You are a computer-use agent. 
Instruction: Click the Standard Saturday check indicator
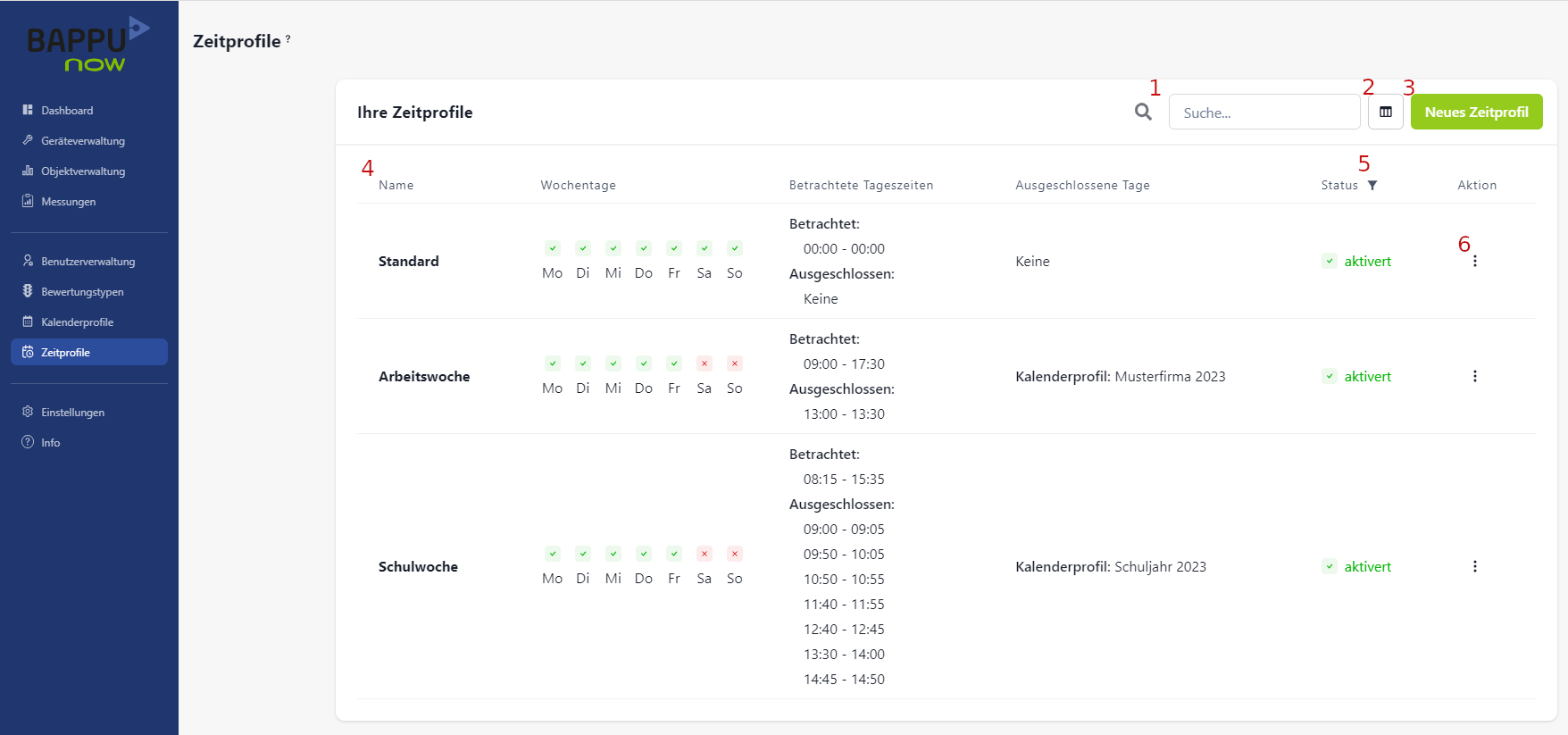pos(705,248)
